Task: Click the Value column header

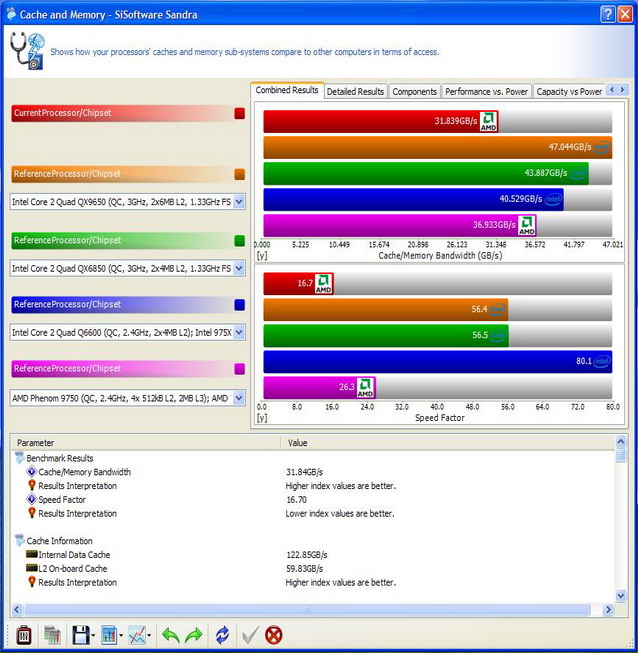Action: pos(448,443)
